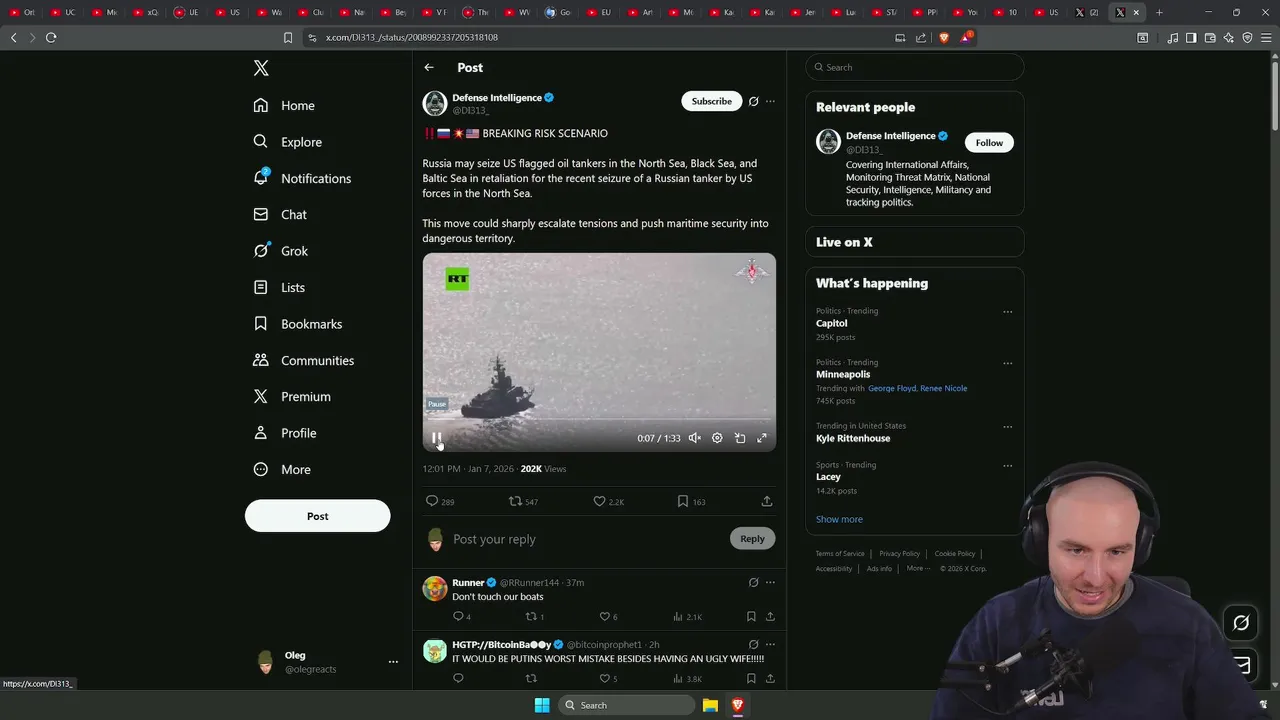Open more options on Runner's reply
1280x720 pixels.
coord(770,582)
